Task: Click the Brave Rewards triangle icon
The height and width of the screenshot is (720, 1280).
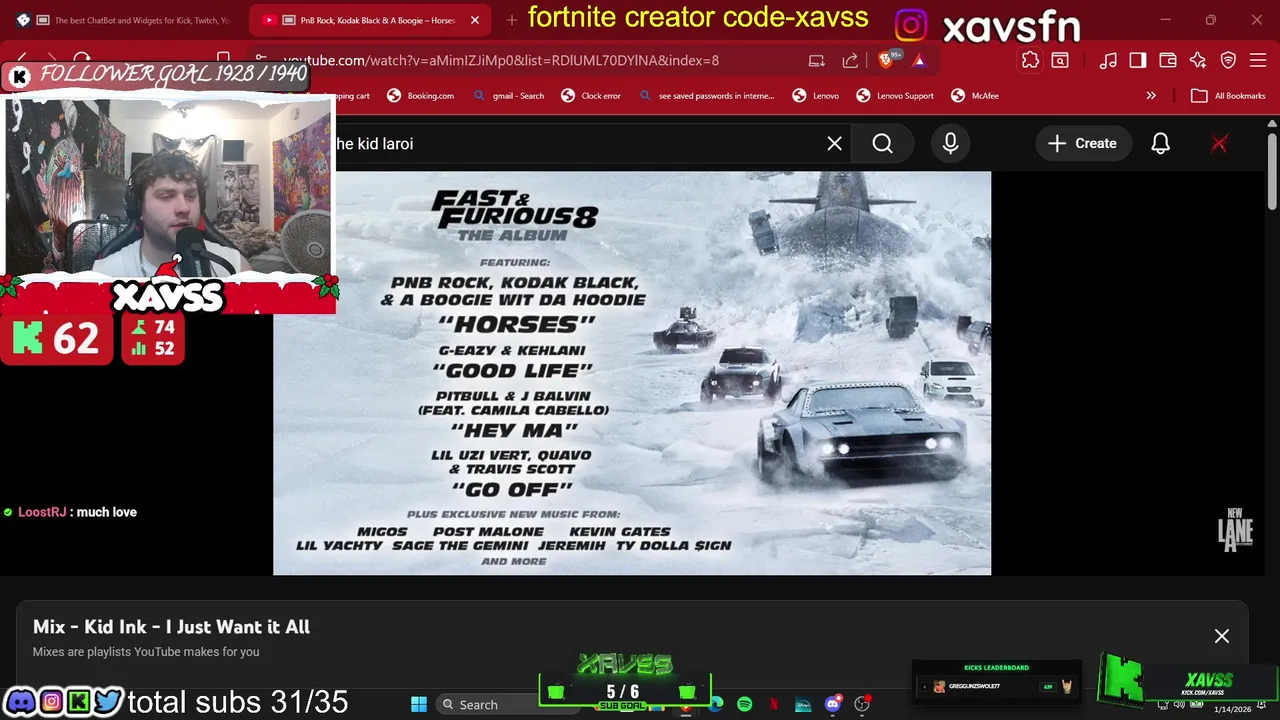Action: click(x=919, y=60)
